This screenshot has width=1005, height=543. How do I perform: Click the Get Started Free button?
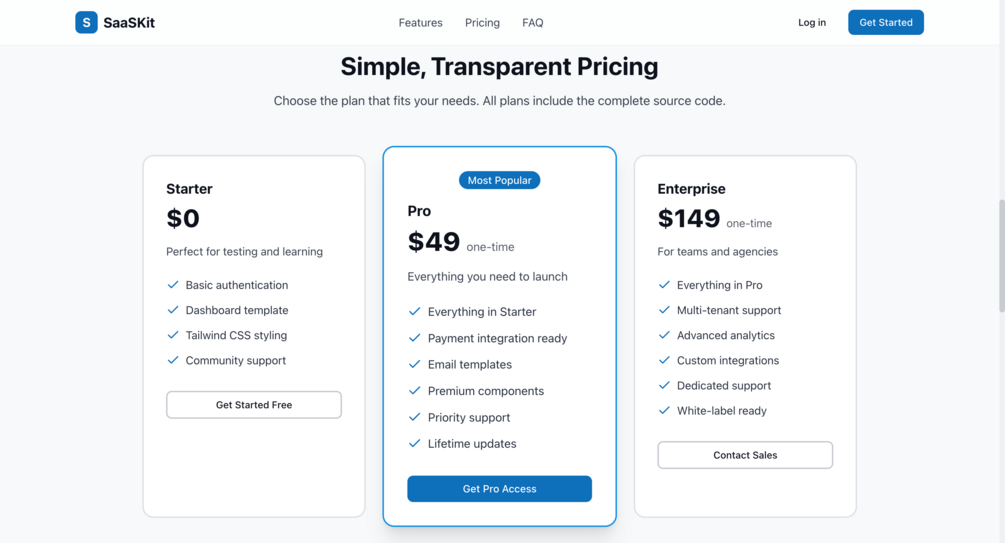pos(254,405)
